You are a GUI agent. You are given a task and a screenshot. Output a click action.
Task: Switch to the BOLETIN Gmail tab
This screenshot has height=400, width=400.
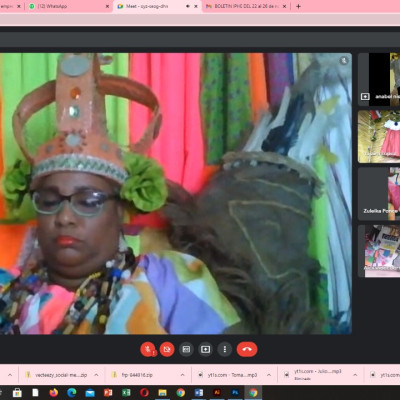click(x=246, y=6)
